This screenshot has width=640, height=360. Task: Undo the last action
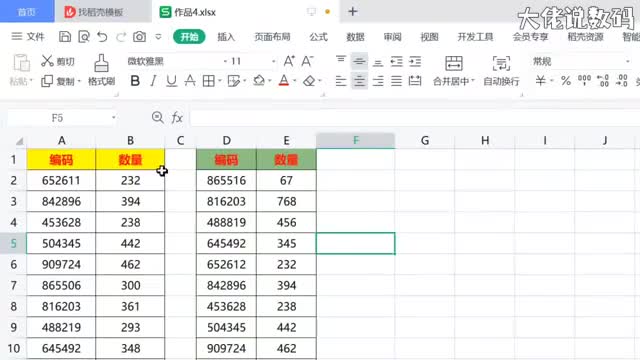pos(102,37)
